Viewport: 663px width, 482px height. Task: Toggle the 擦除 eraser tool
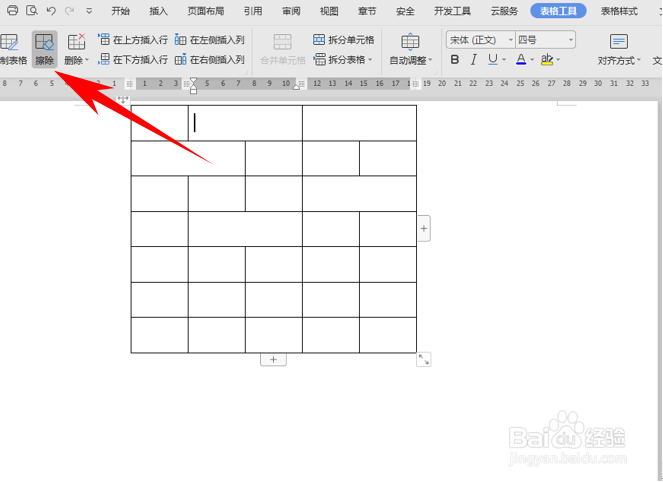44,49
